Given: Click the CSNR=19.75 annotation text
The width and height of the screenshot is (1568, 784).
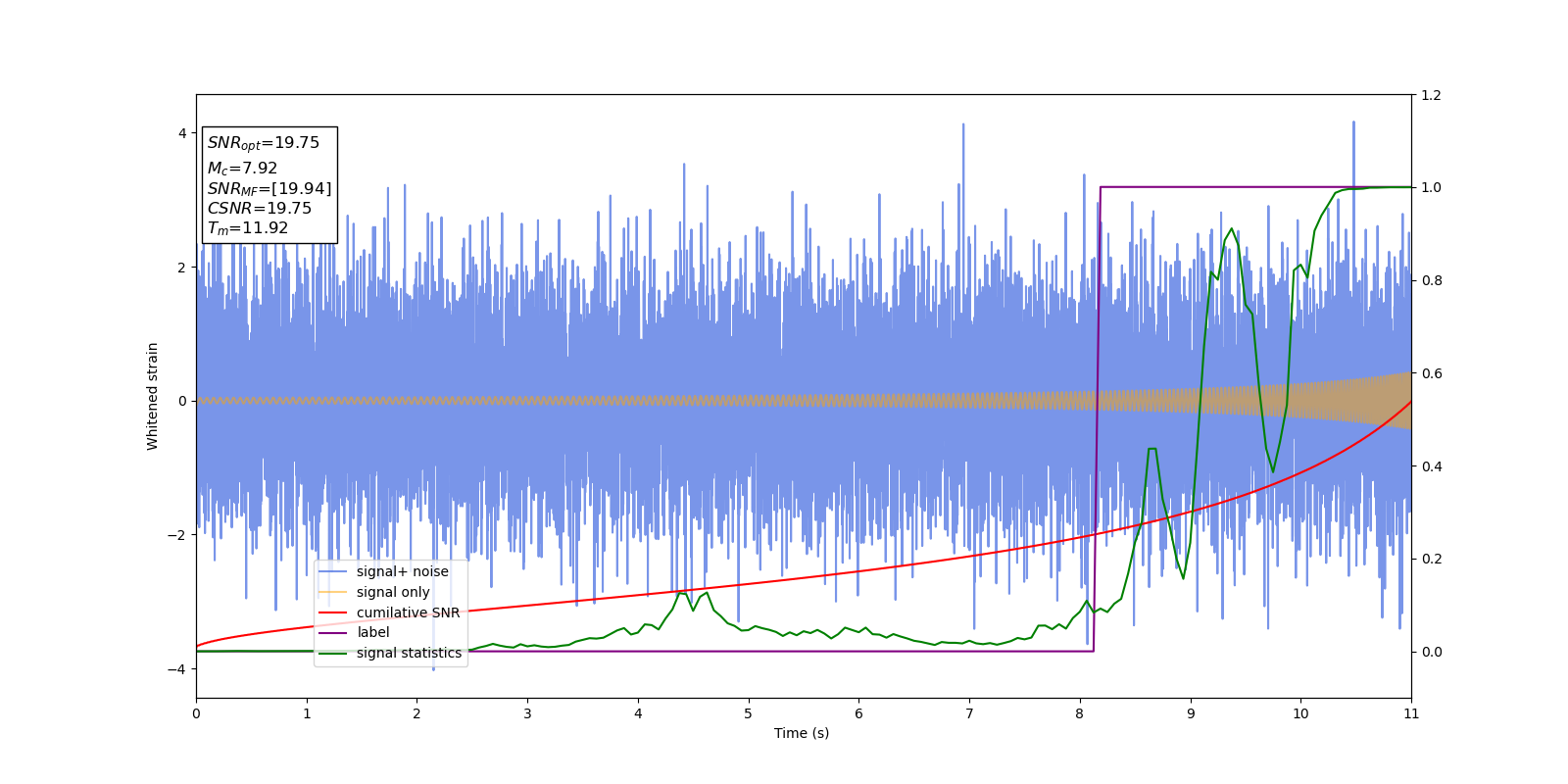Looking at the screenshot, I should click(260, 209).
